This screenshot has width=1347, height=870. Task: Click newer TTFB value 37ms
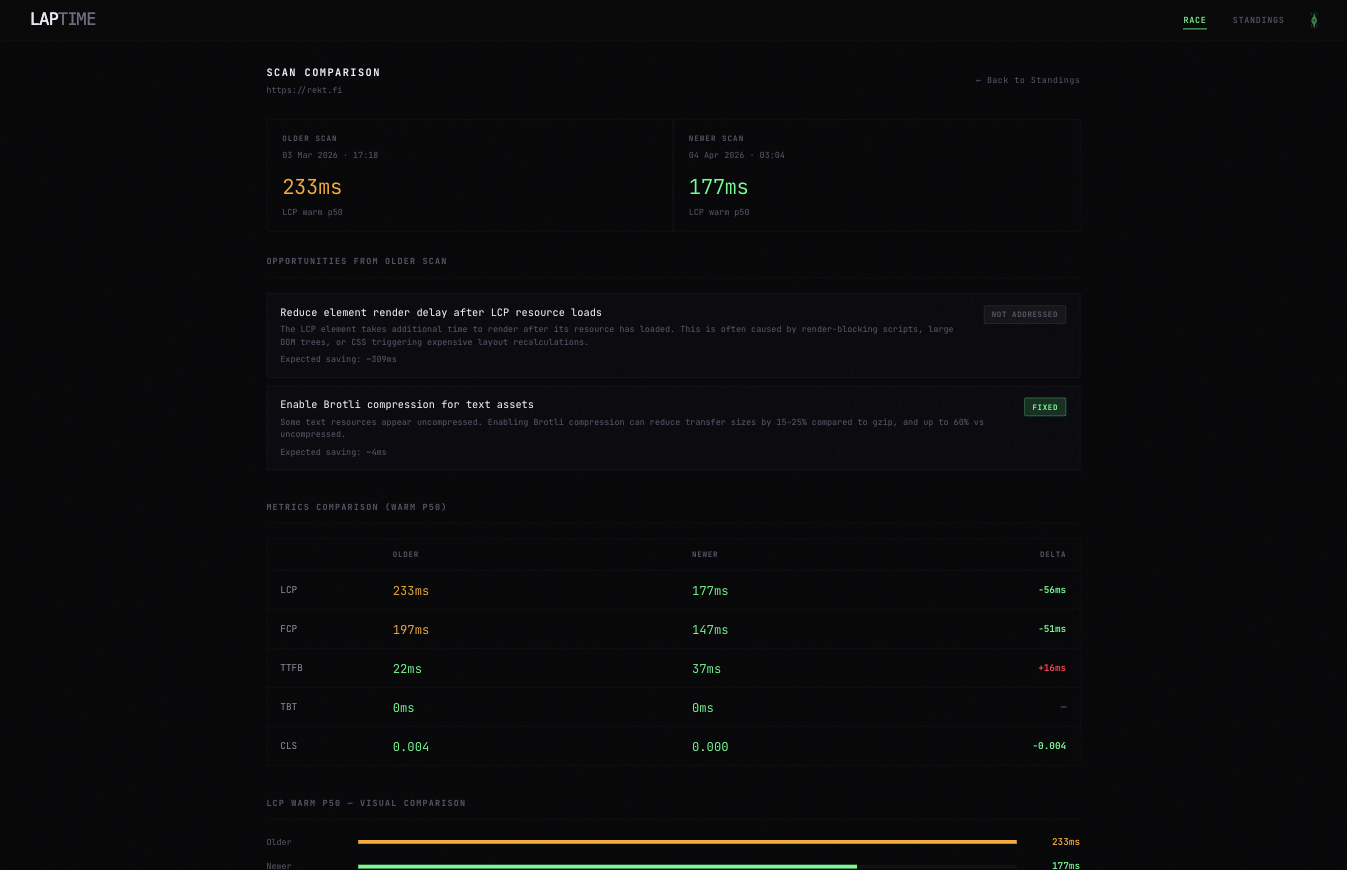(706, 669)
